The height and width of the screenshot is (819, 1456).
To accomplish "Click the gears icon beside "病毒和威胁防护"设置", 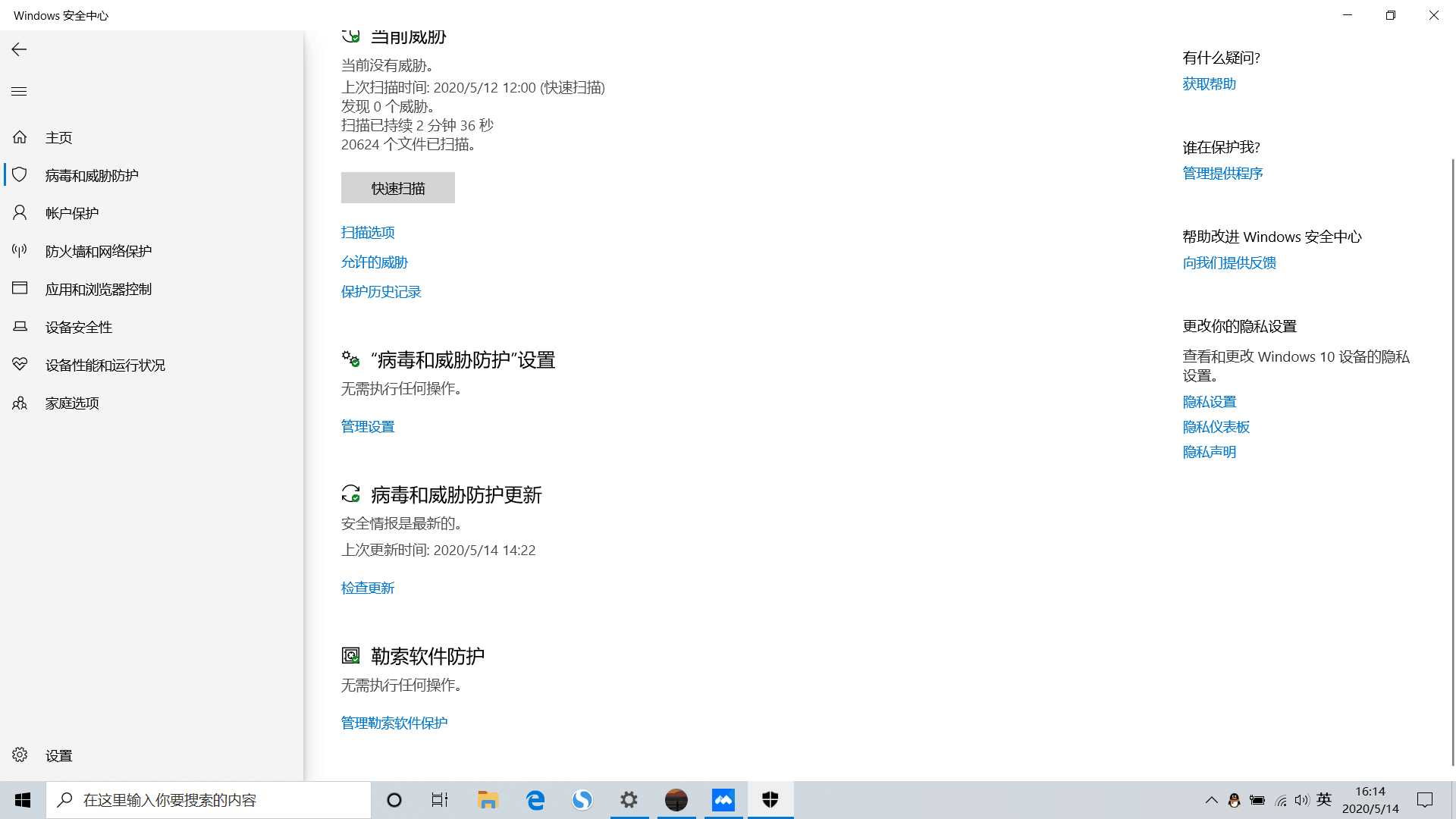I will (350, 359).
